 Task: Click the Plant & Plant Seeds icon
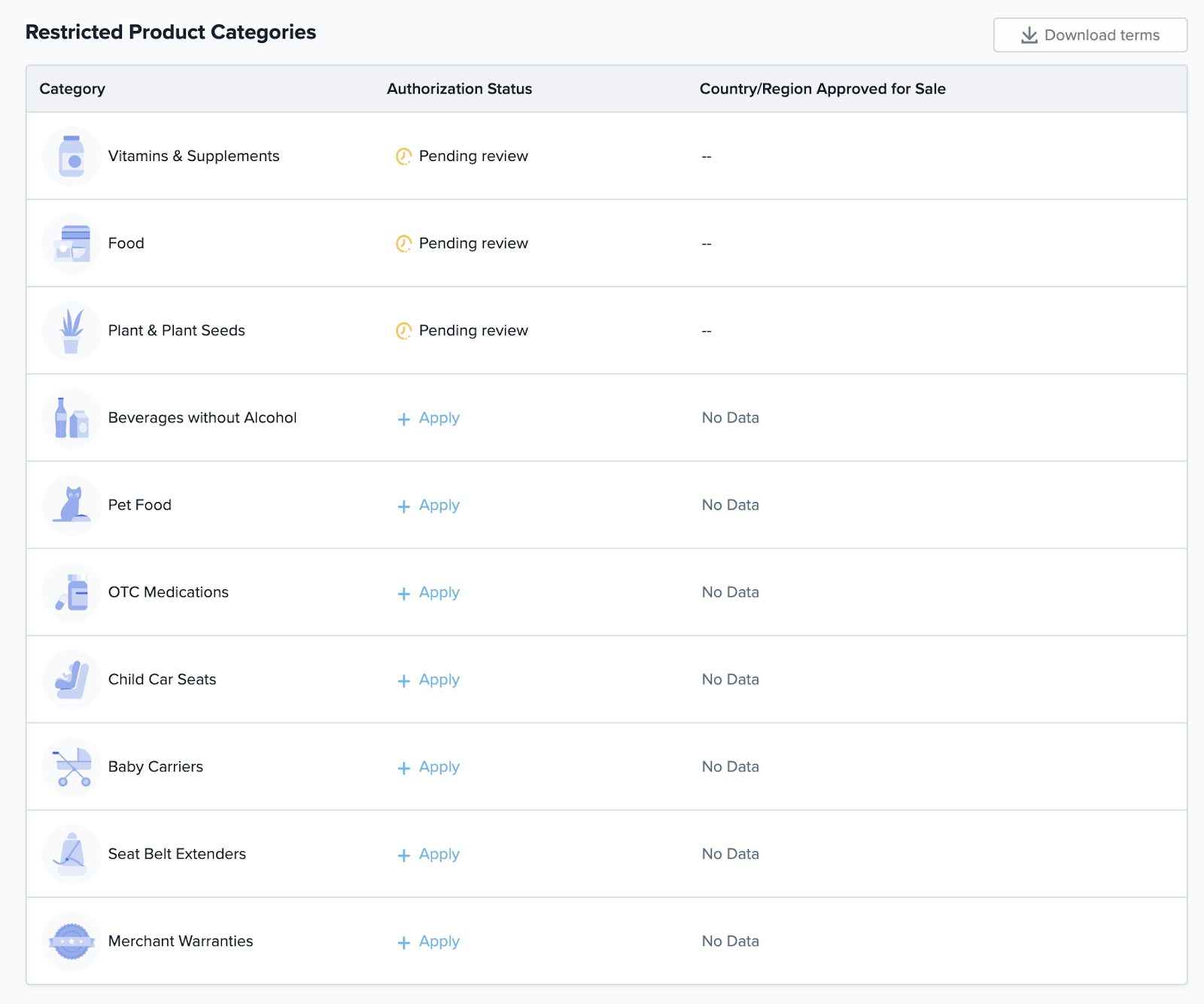71,331
